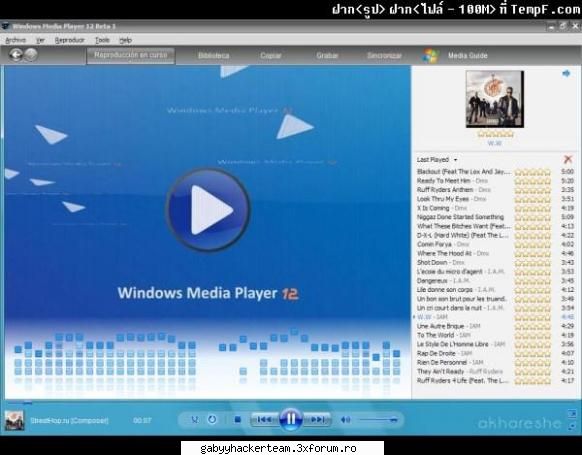582x455 pixels.
Task: Click the seek bar above playback controls
Action: (291, 402)
